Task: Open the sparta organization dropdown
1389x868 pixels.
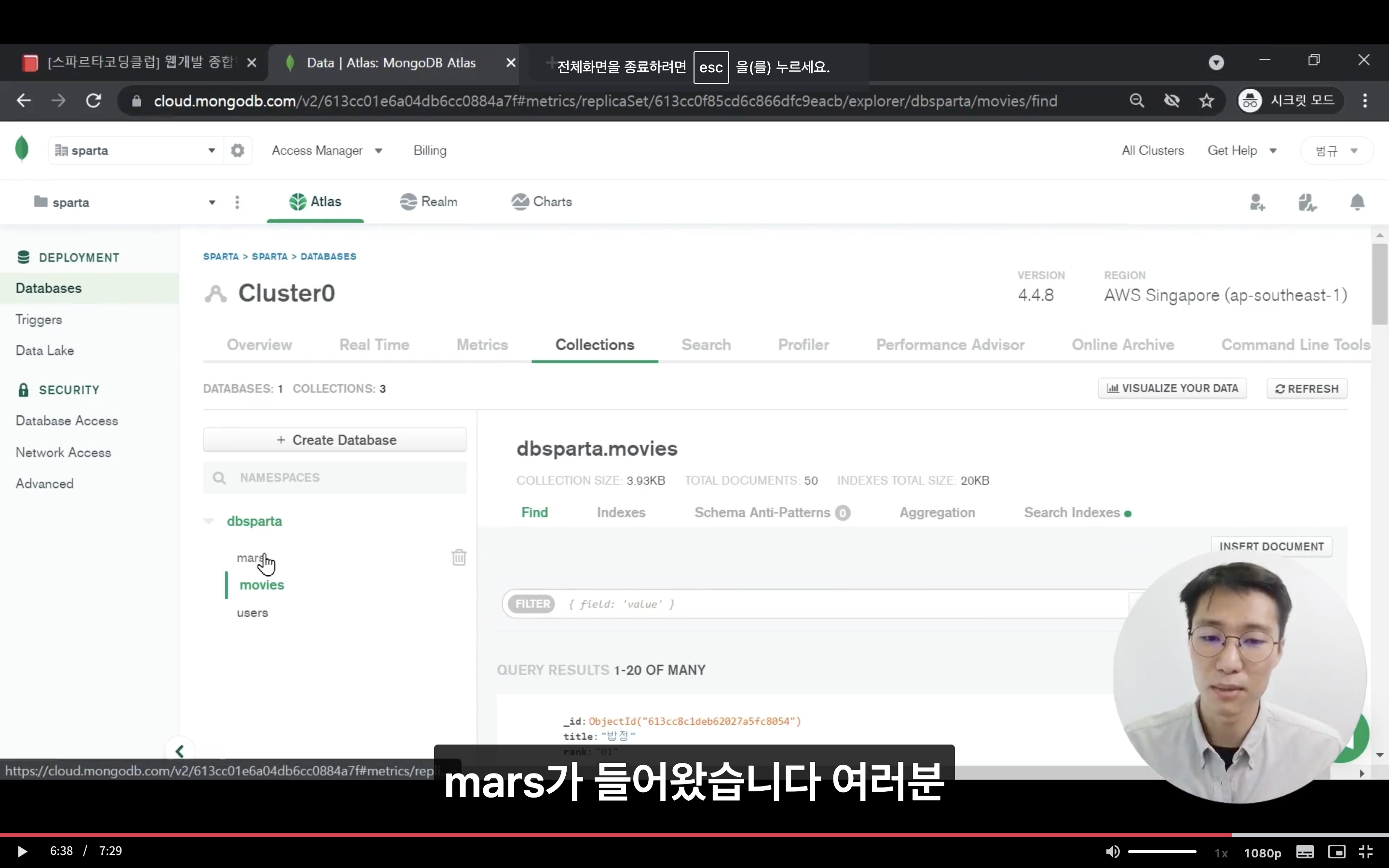Action: pyautogui.click(x=136, y=150)
